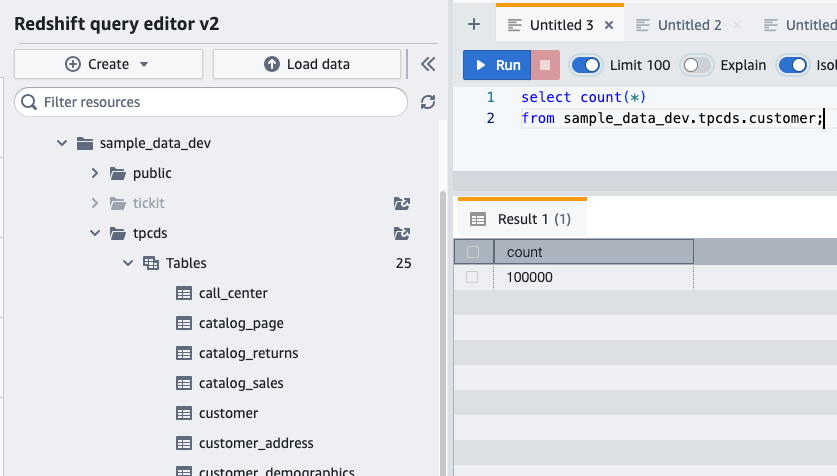
Task: Run the query
Action: coord(497,65)
